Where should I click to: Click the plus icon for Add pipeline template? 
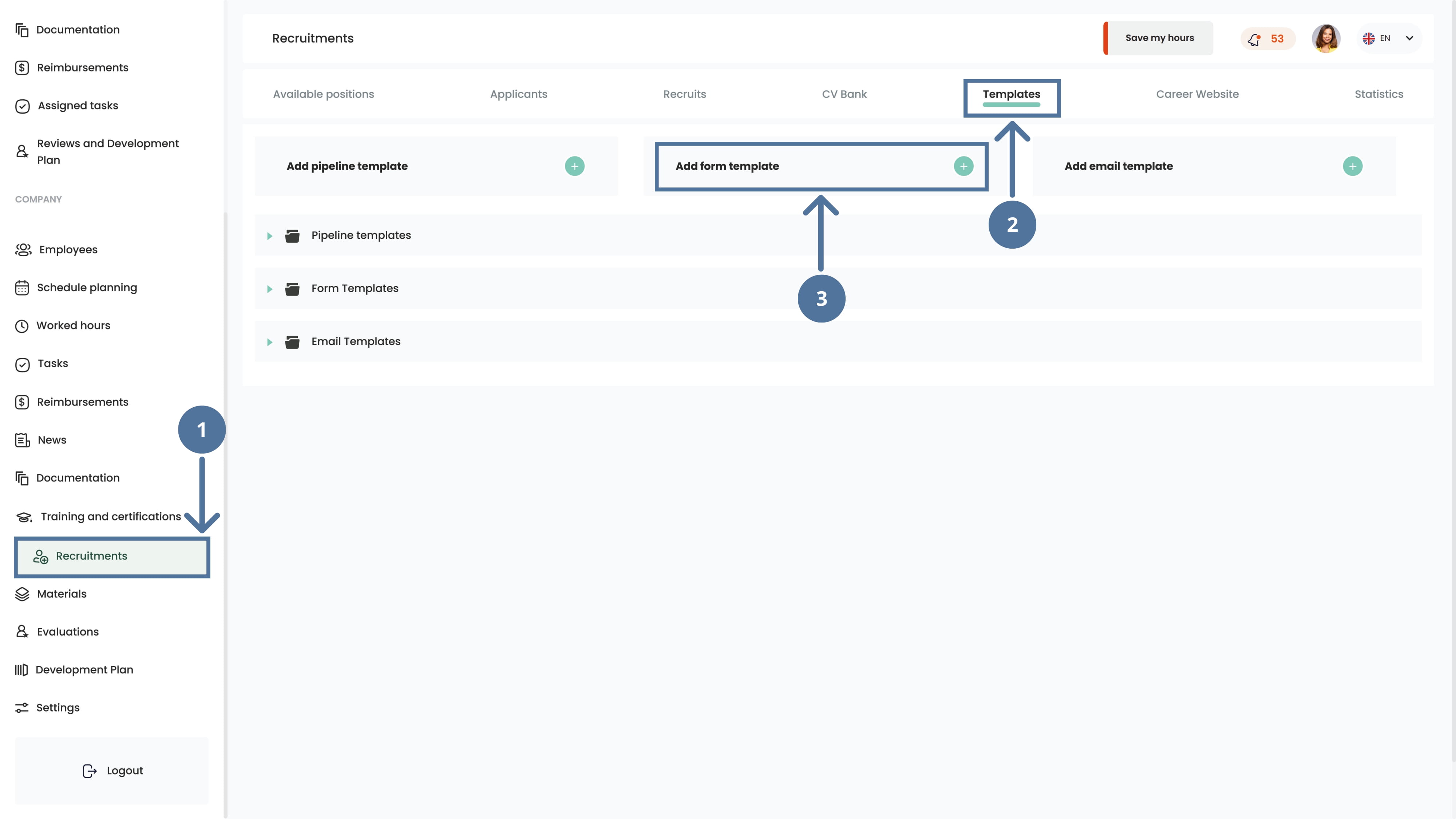click(x=574, y=166)
